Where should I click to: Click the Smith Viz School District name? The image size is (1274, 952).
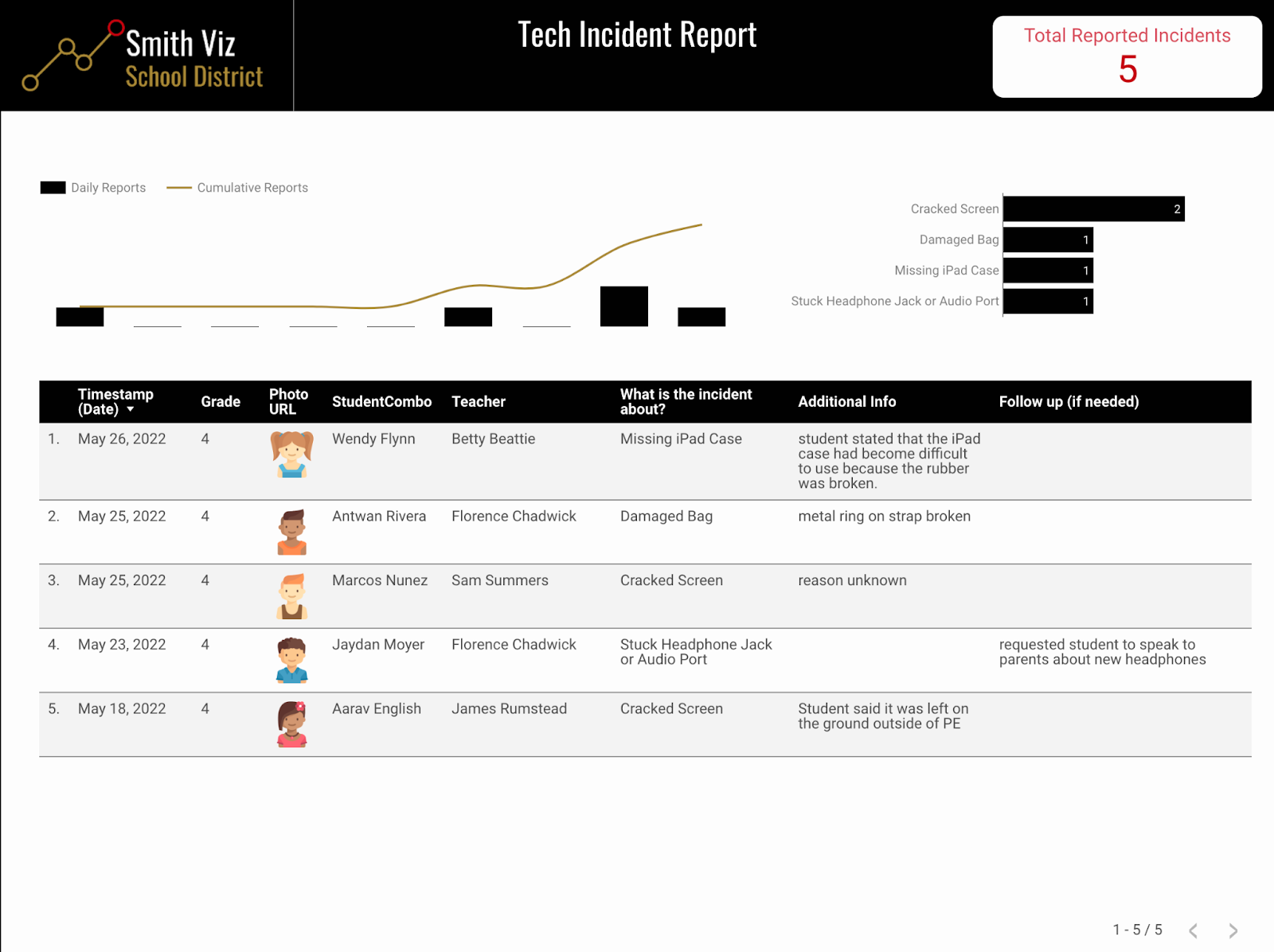[193, 59]
